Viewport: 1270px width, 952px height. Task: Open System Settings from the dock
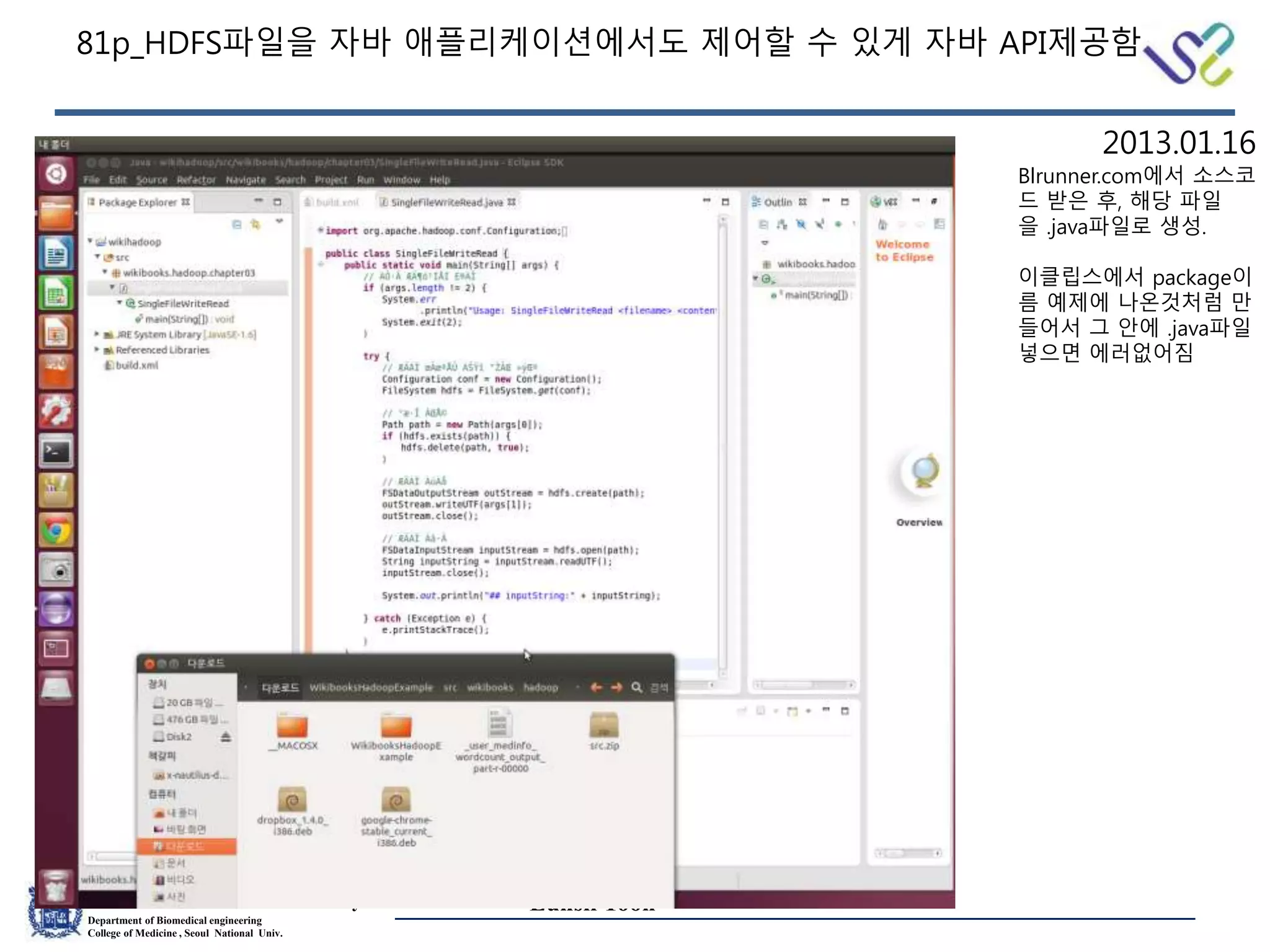[x=56, y=412]
